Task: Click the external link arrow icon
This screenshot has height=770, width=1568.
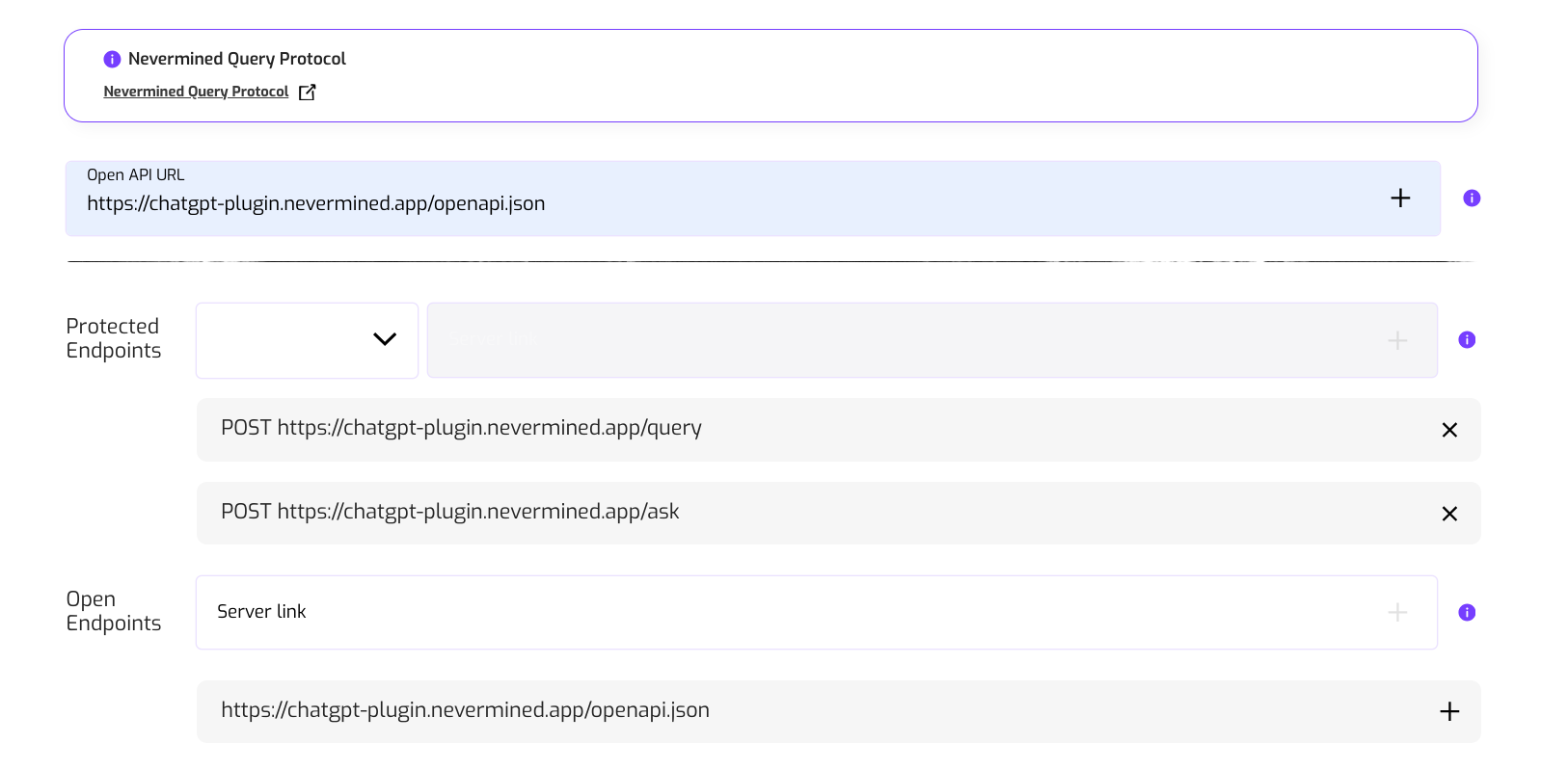Action: point(307,93)
